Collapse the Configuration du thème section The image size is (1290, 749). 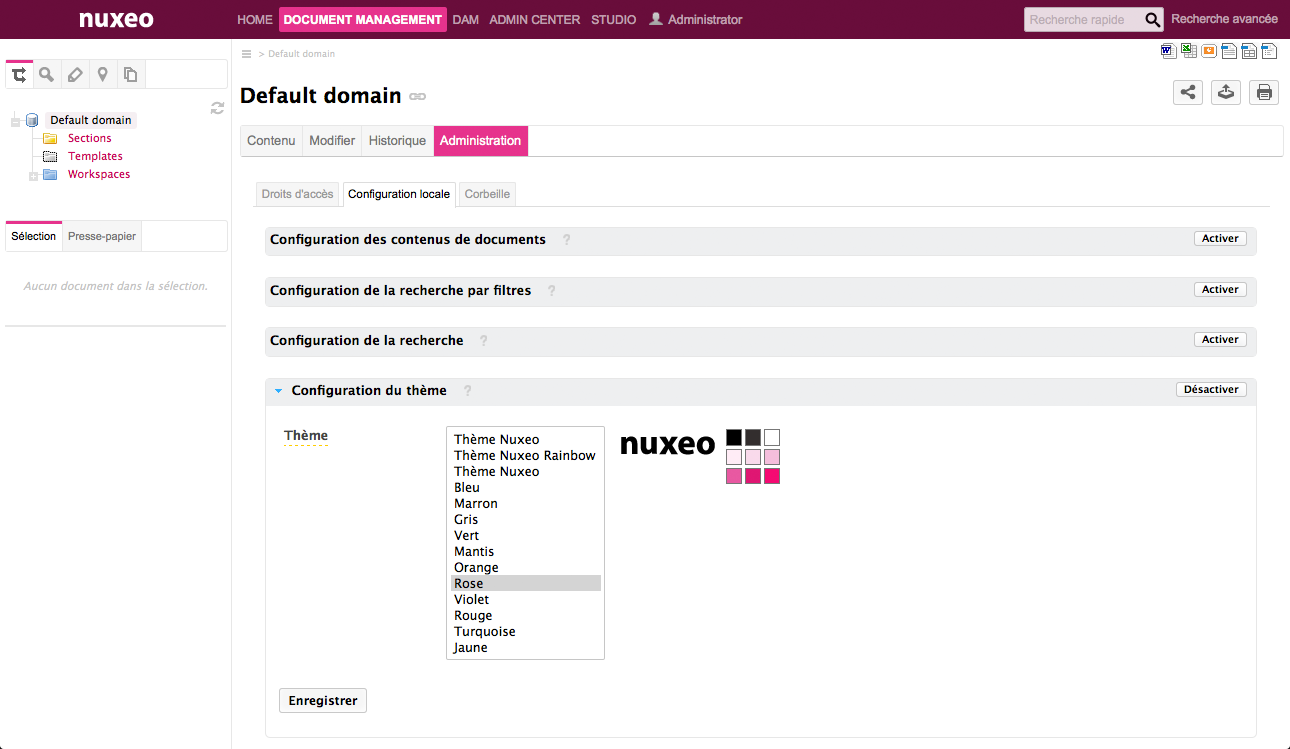pyautogui.click(x=279, y=391)
